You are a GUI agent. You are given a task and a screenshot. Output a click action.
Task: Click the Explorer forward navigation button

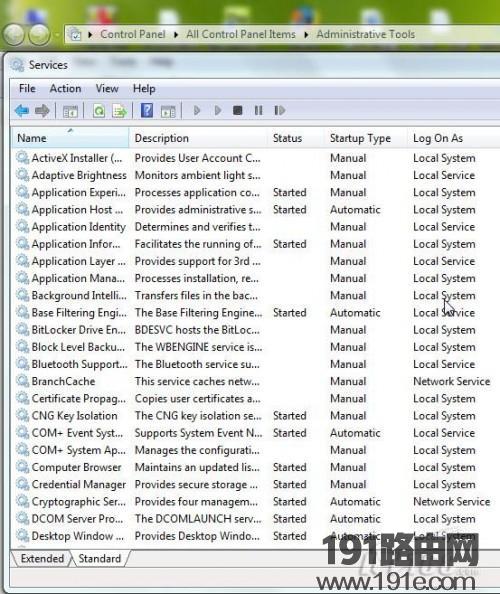[39, 35]
